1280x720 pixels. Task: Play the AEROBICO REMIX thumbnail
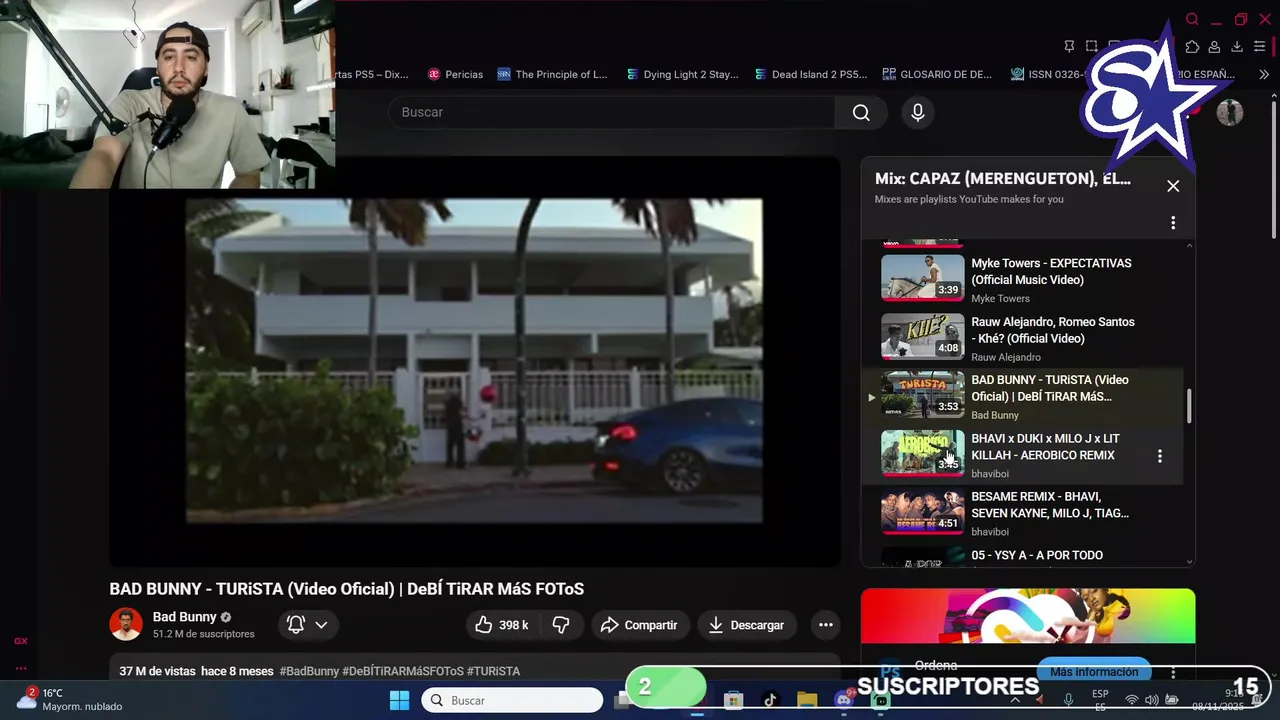(x=922, y=453)
